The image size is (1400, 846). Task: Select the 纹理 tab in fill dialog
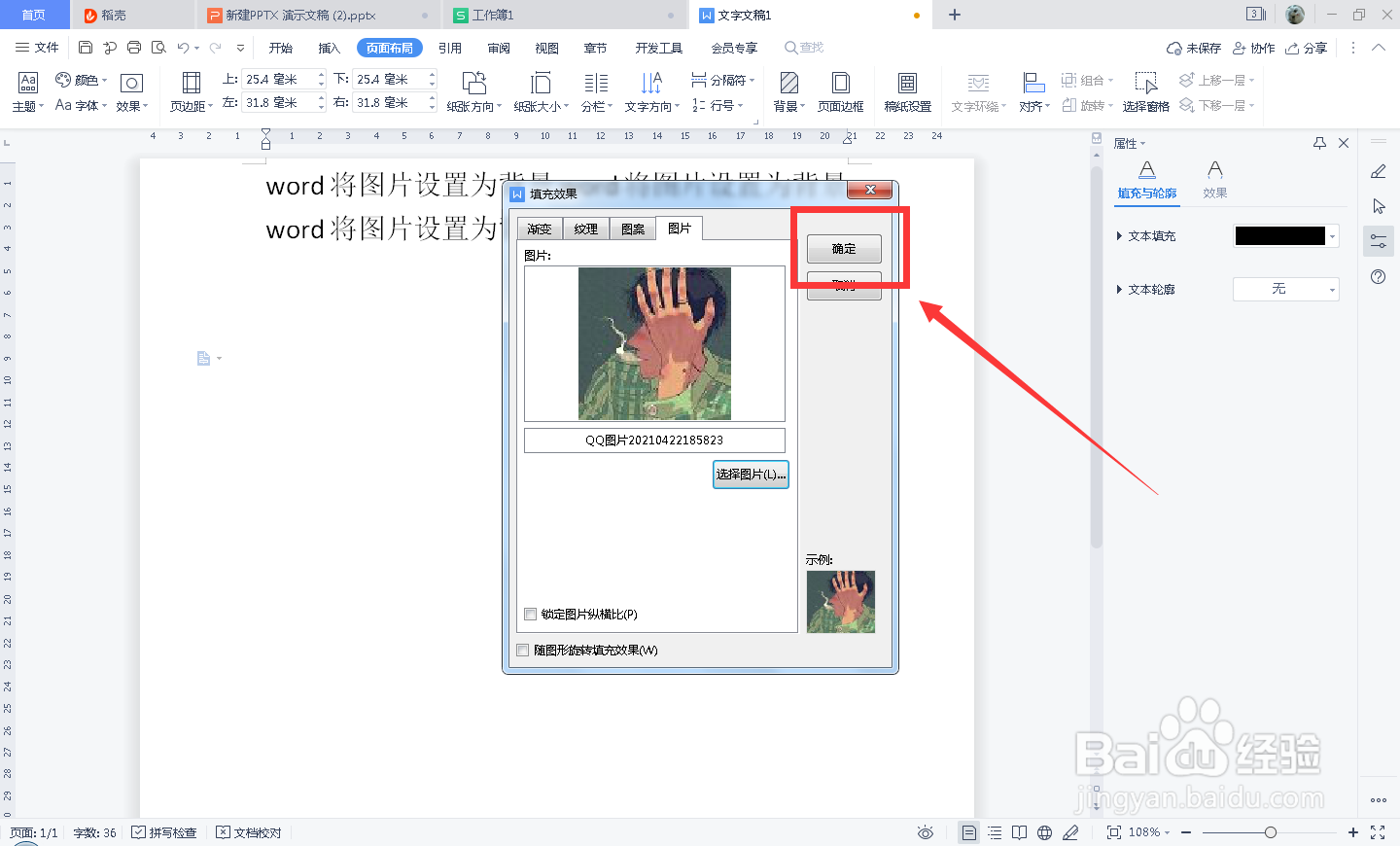pos(586,229)
